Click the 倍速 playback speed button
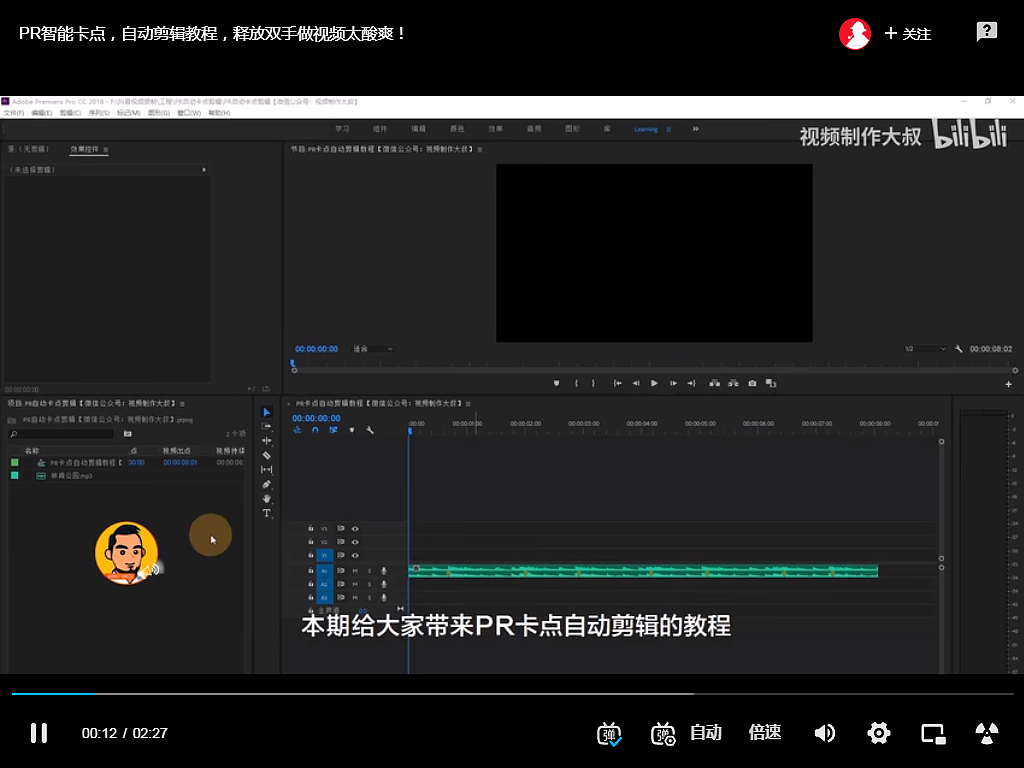 pos(764,733)
